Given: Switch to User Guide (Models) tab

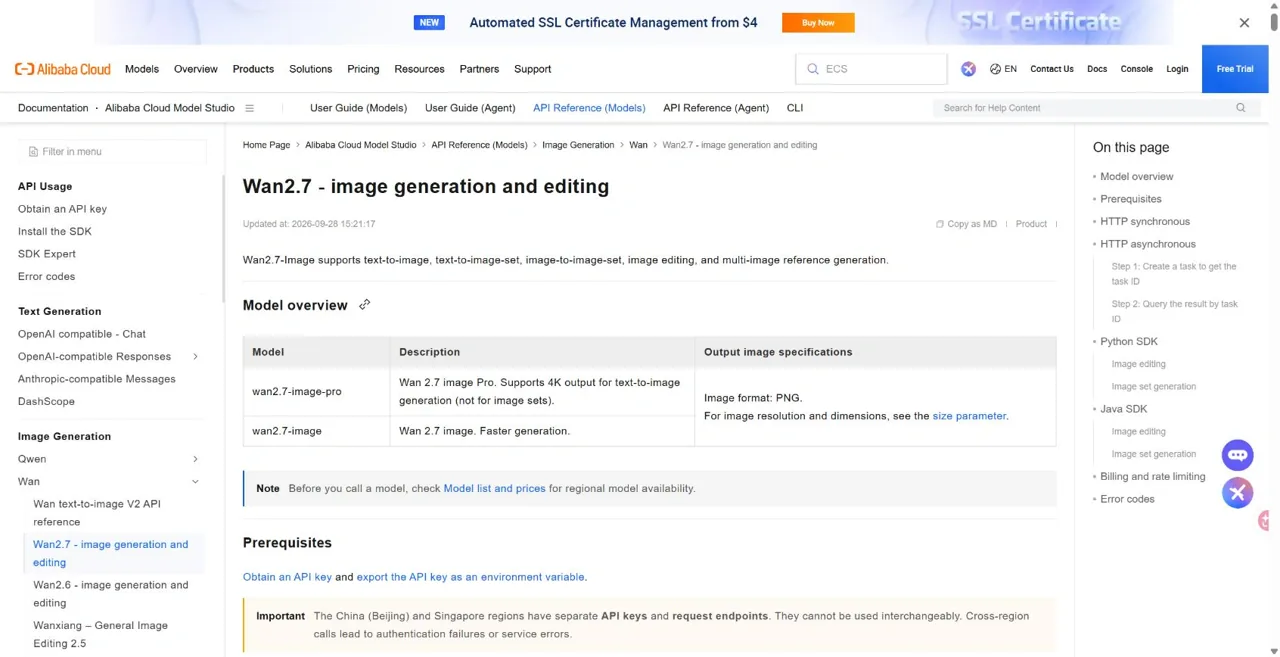Looking at the screenshot, I should 358,108.
